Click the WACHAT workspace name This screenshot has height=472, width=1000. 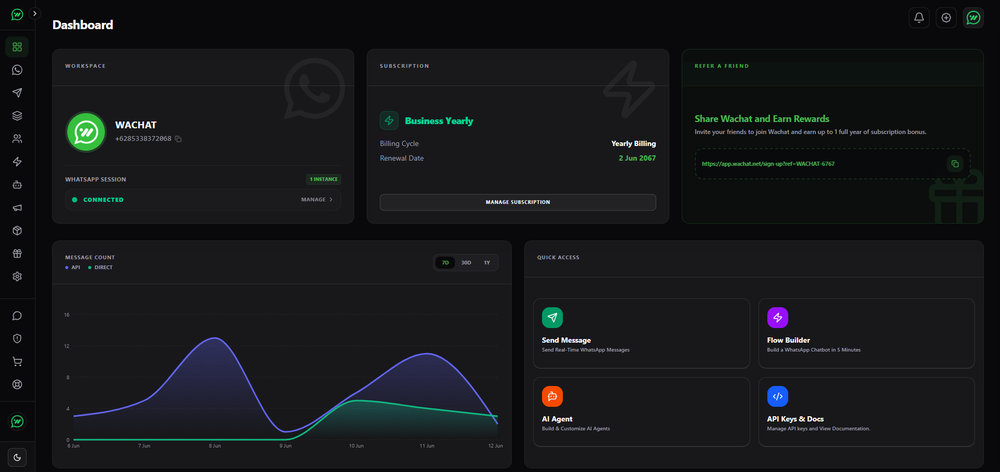[135, 125]
